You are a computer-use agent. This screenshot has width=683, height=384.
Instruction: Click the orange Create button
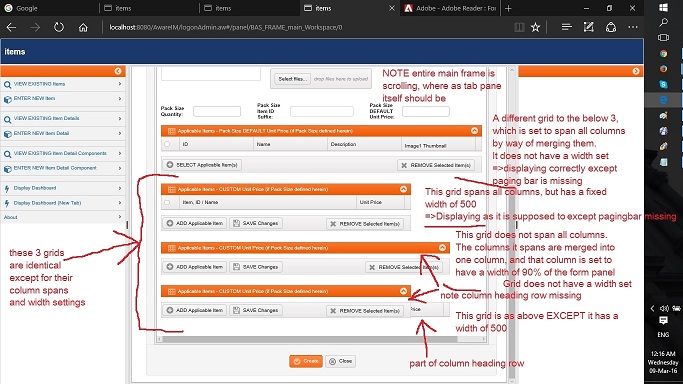point(306,361)
